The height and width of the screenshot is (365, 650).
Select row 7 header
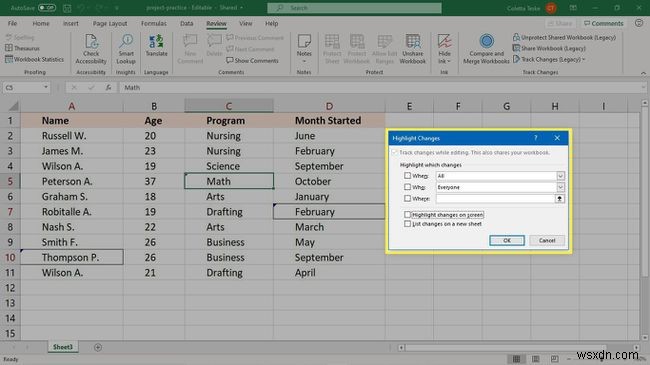click(10, 212)
